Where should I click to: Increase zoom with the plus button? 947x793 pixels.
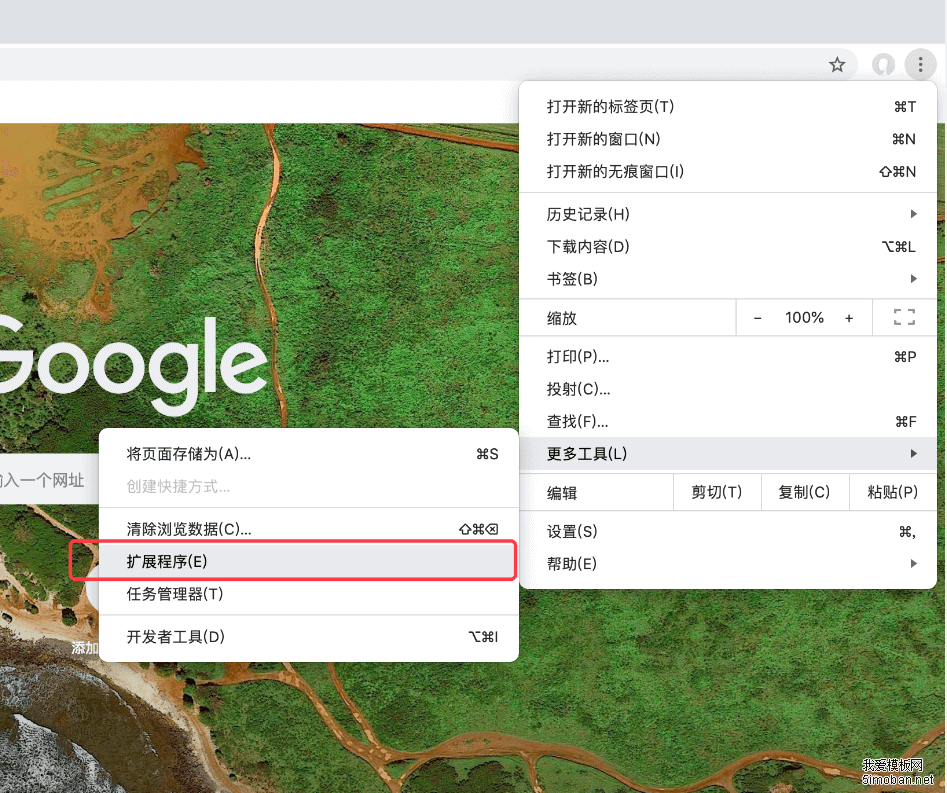[849, 318]
